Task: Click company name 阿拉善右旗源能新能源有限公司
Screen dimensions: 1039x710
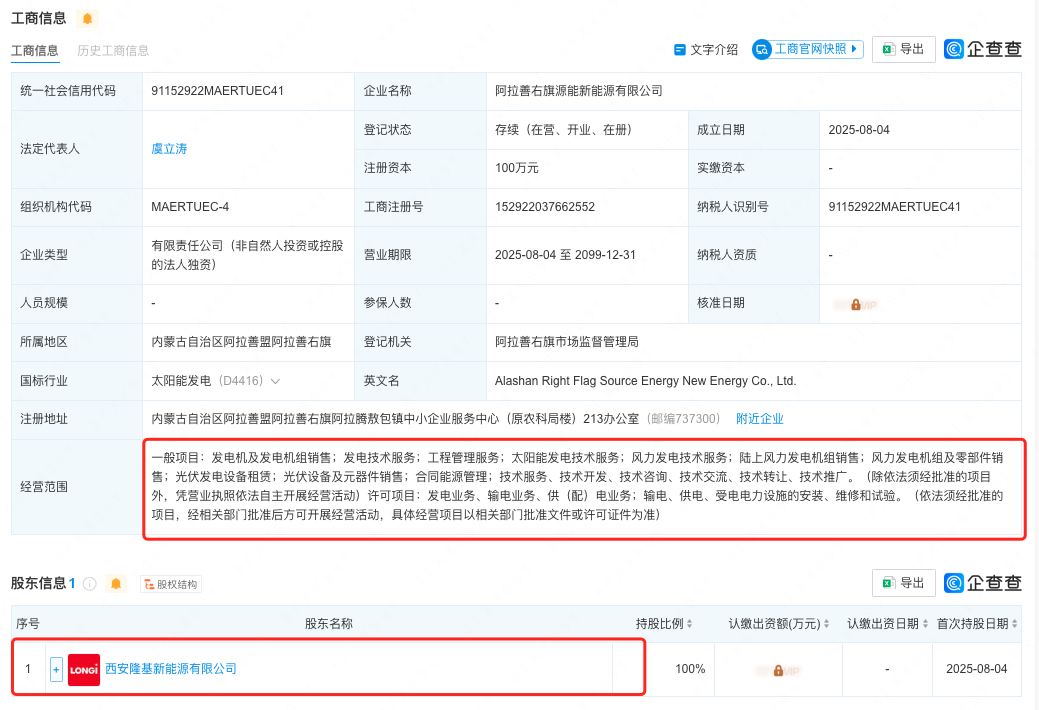Action: click(578, 91)
